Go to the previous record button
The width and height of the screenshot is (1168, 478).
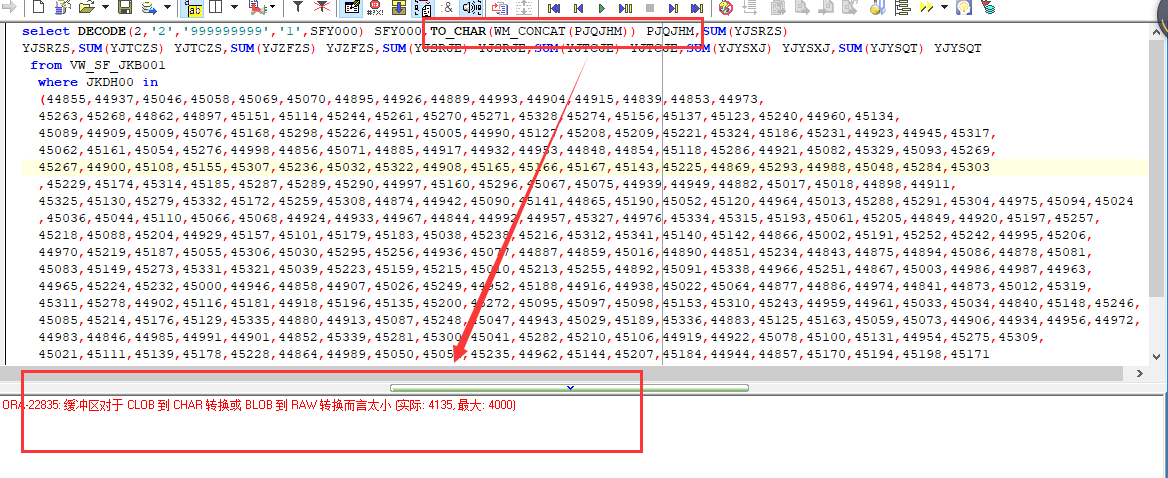[577, 8]
